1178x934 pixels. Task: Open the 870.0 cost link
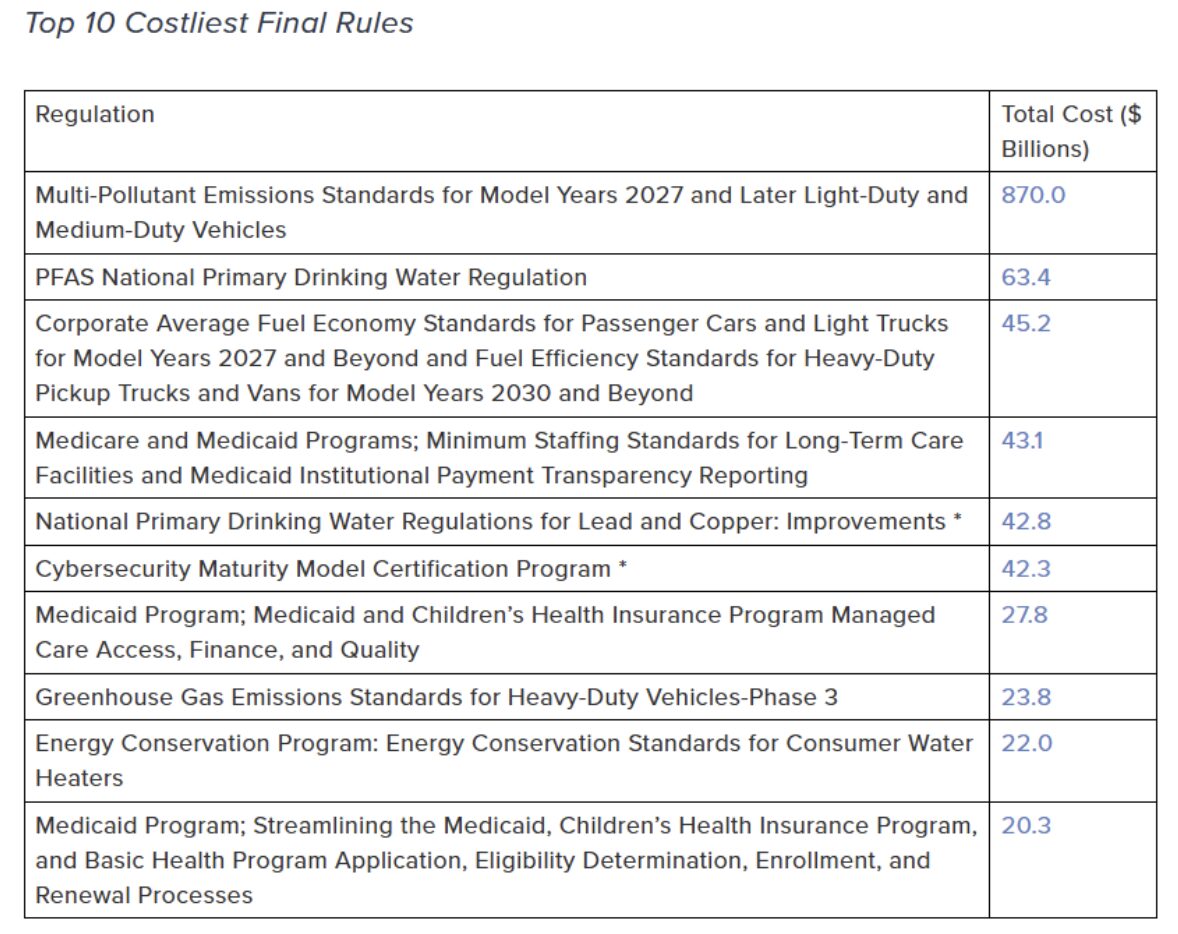[x=1033, y=195]
